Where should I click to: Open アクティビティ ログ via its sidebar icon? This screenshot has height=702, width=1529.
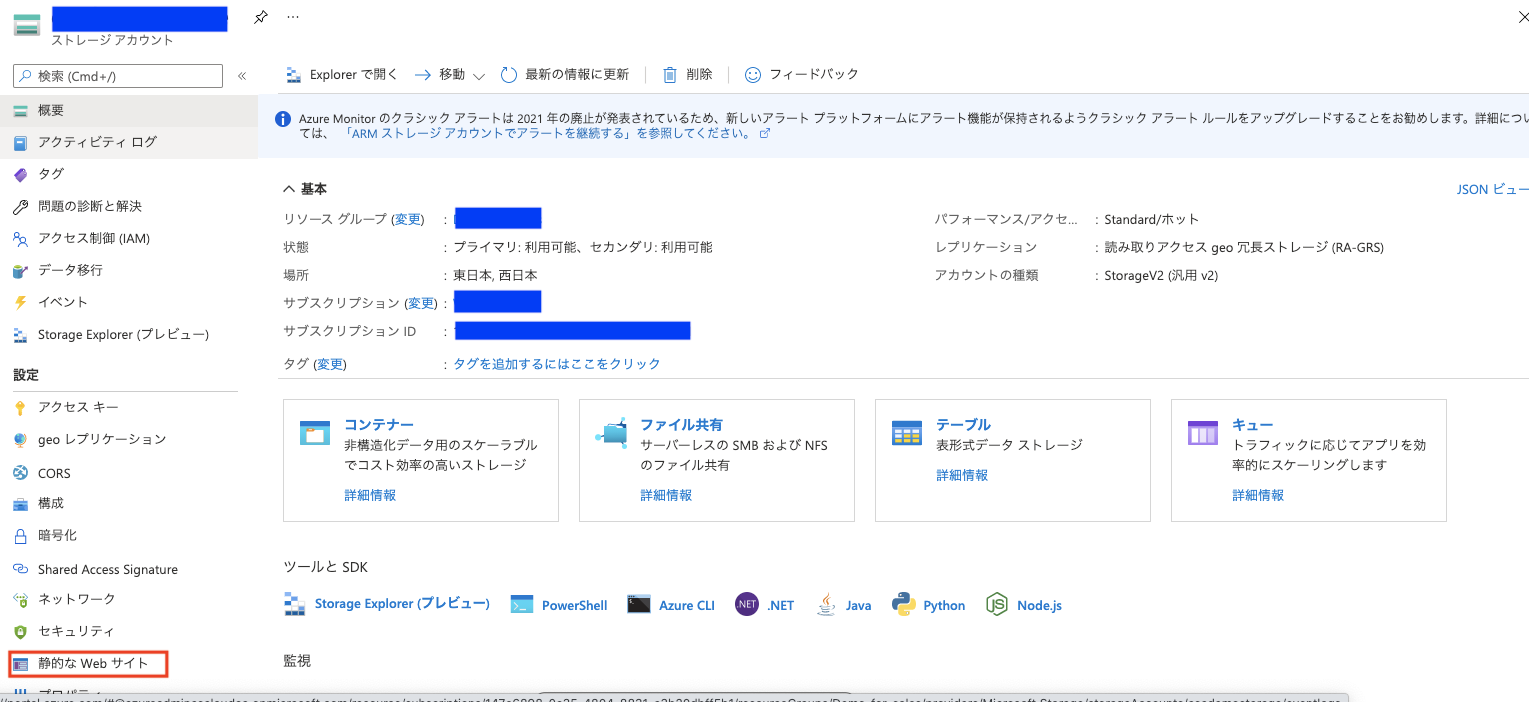coord(20,142)
